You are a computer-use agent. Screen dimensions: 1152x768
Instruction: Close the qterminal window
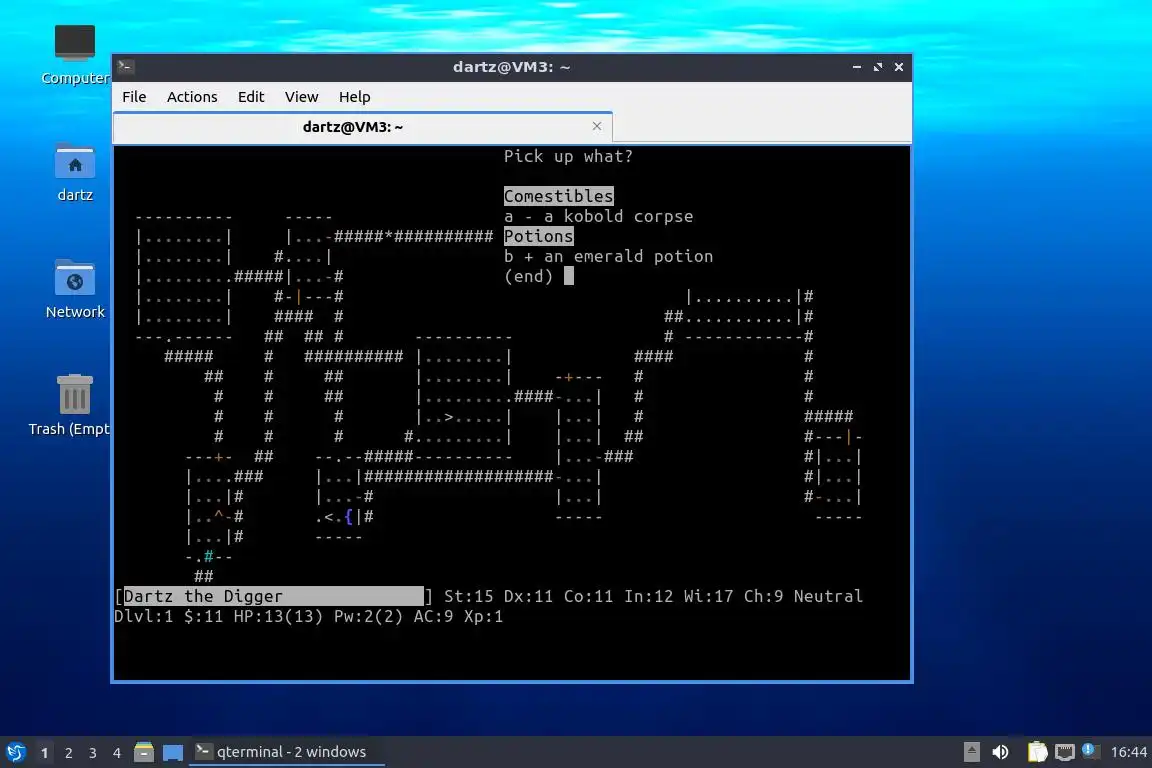899,67
